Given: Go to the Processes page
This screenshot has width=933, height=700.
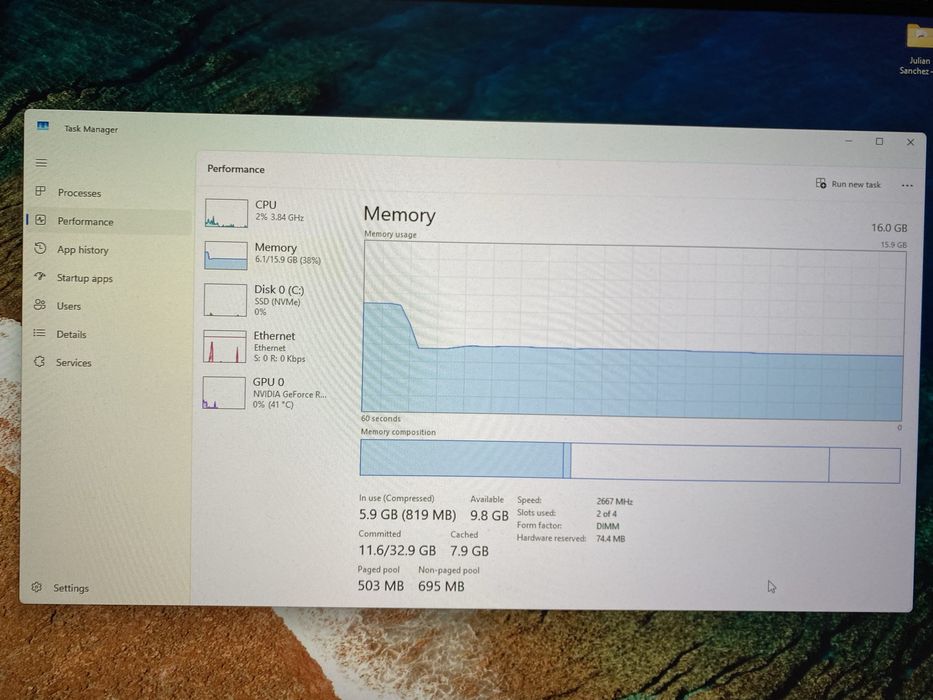Looking at the screenshot, I should tap(79, 193).
